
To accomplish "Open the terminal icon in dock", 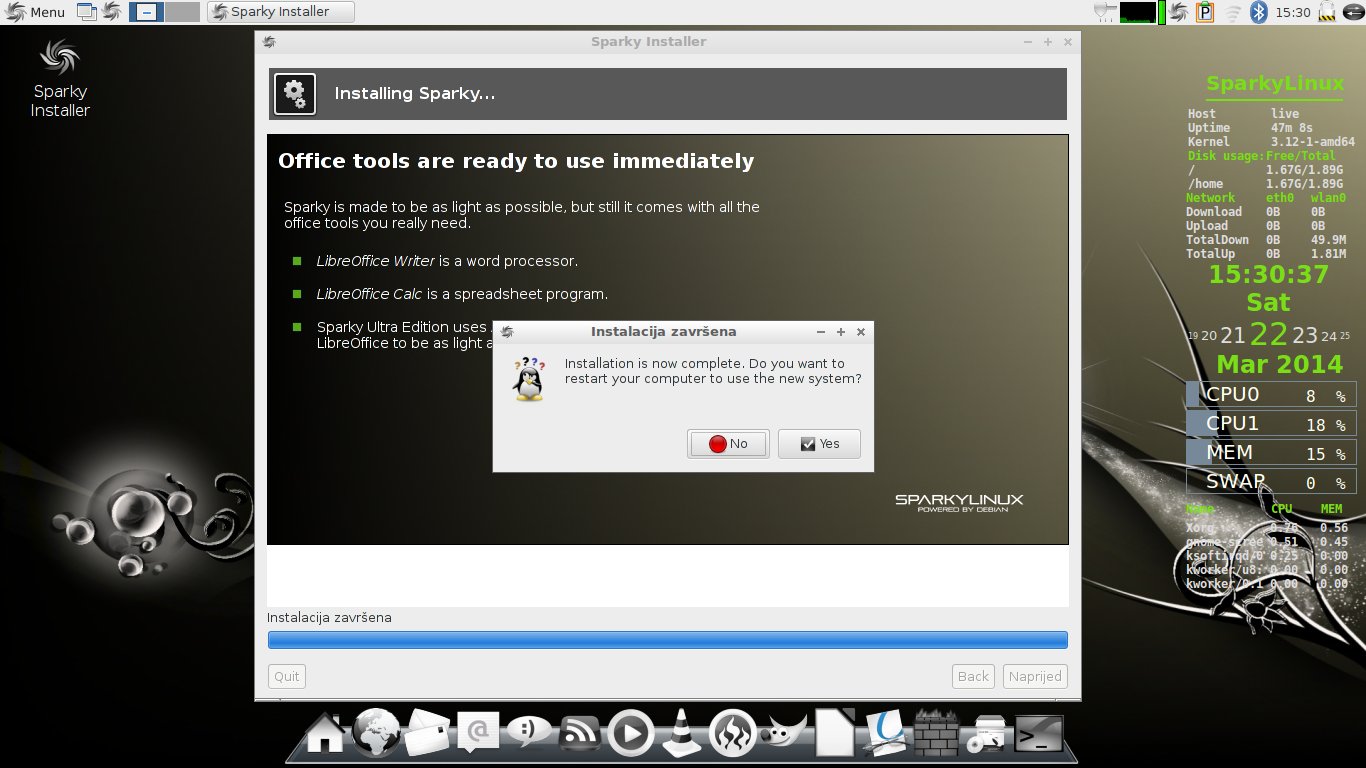I will pyautogui.click(x=1039, y=734).
